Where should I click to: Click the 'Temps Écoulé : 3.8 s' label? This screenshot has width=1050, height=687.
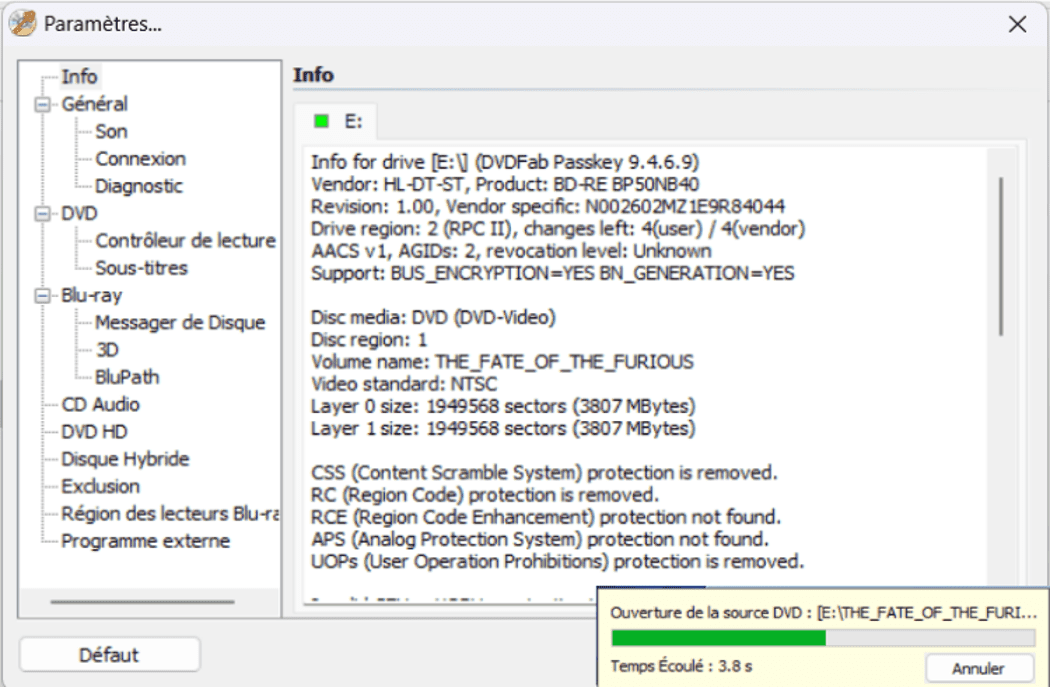coord(681,666)
